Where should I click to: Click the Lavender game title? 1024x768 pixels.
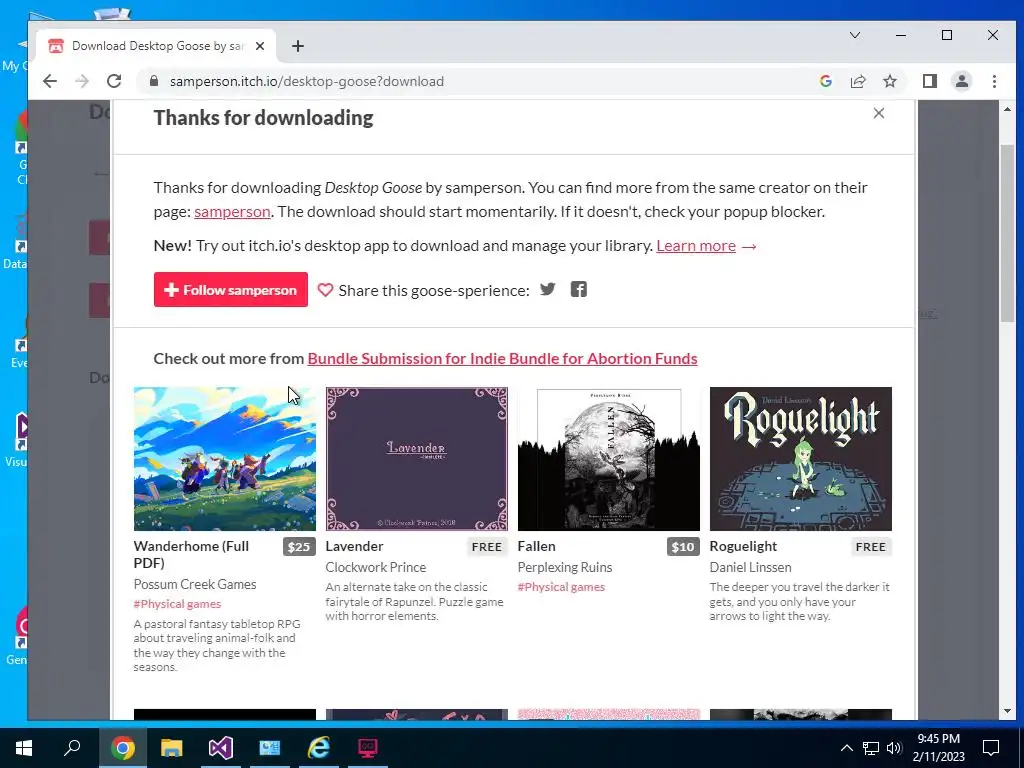click(355, 546)
